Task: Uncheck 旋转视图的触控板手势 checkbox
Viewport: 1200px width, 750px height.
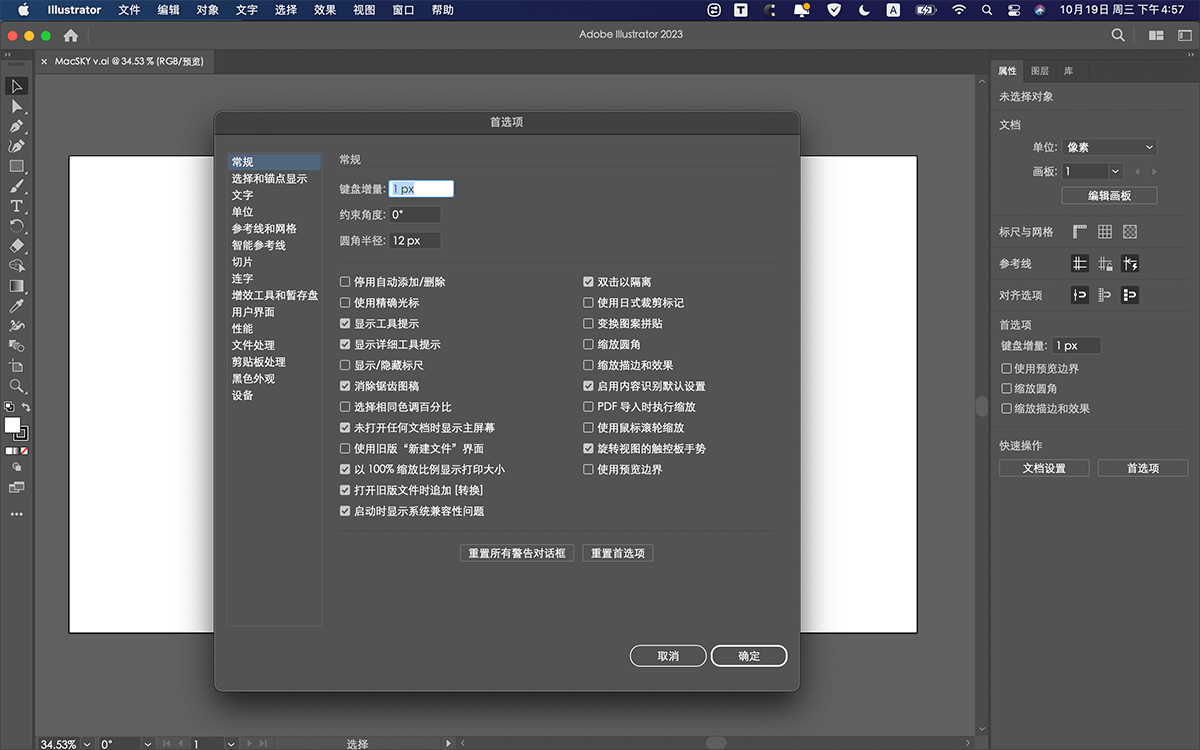Action: point(589,449)
